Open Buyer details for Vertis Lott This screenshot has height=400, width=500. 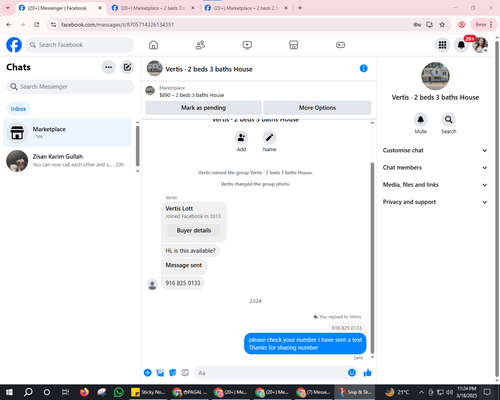194,230
